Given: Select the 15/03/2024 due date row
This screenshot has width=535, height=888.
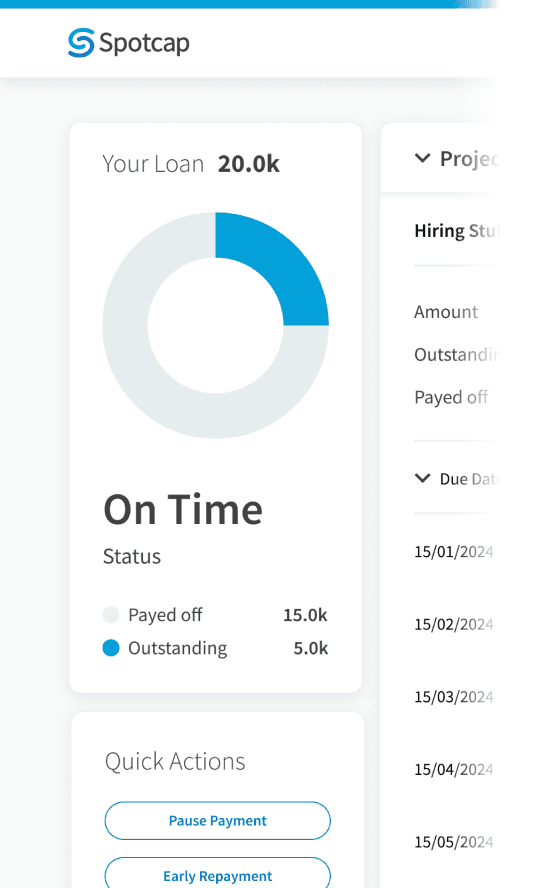Looking at the screenshot, I should point(454,697).
